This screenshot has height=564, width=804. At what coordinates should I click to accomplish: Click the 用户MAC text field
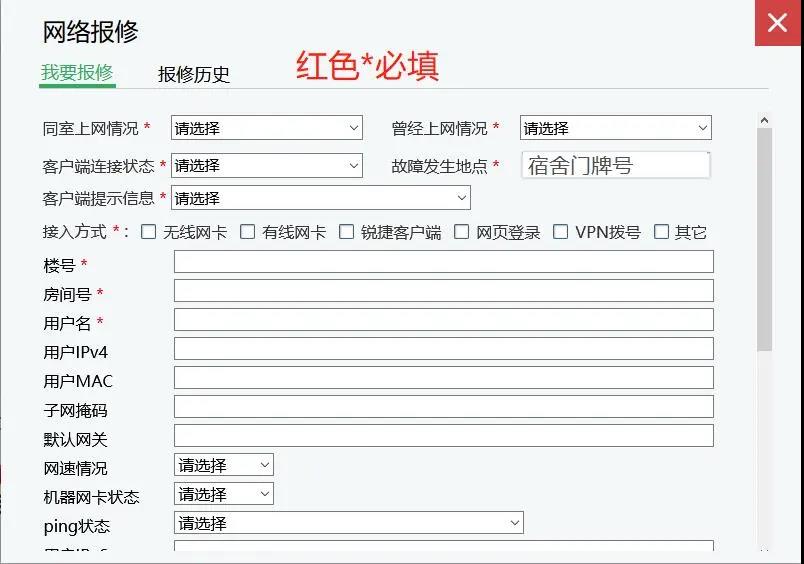coord(443,378)
